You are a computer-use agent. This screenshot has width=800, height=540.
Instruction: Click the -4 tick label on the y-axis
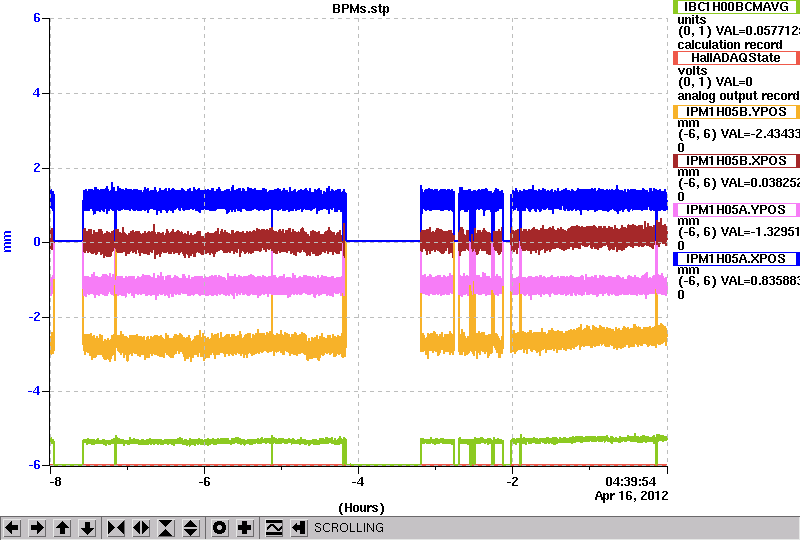tap(34, 391)
